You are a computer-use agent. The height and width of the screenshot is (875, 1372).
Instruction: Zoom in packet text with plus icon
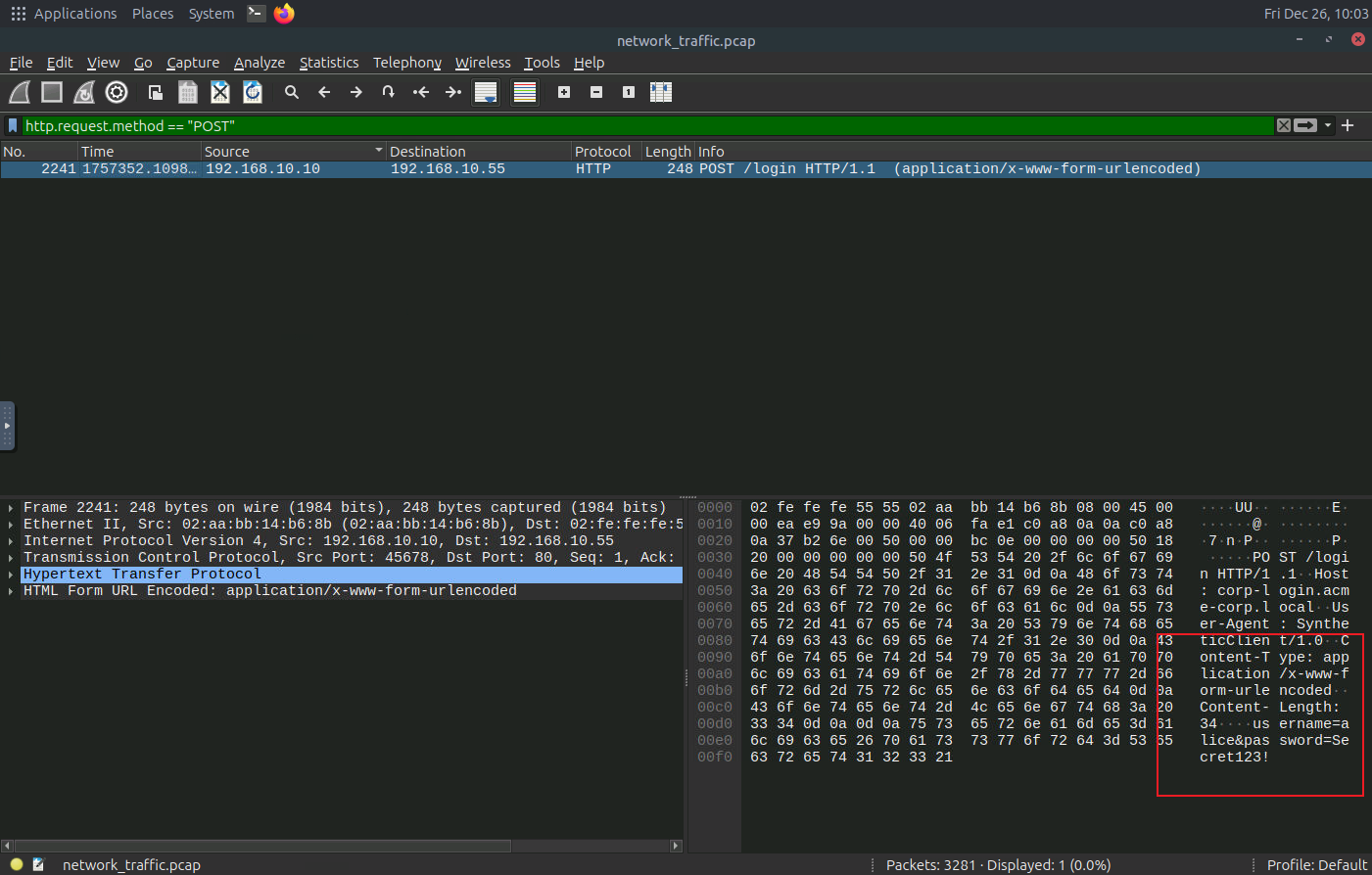(564, 92)
